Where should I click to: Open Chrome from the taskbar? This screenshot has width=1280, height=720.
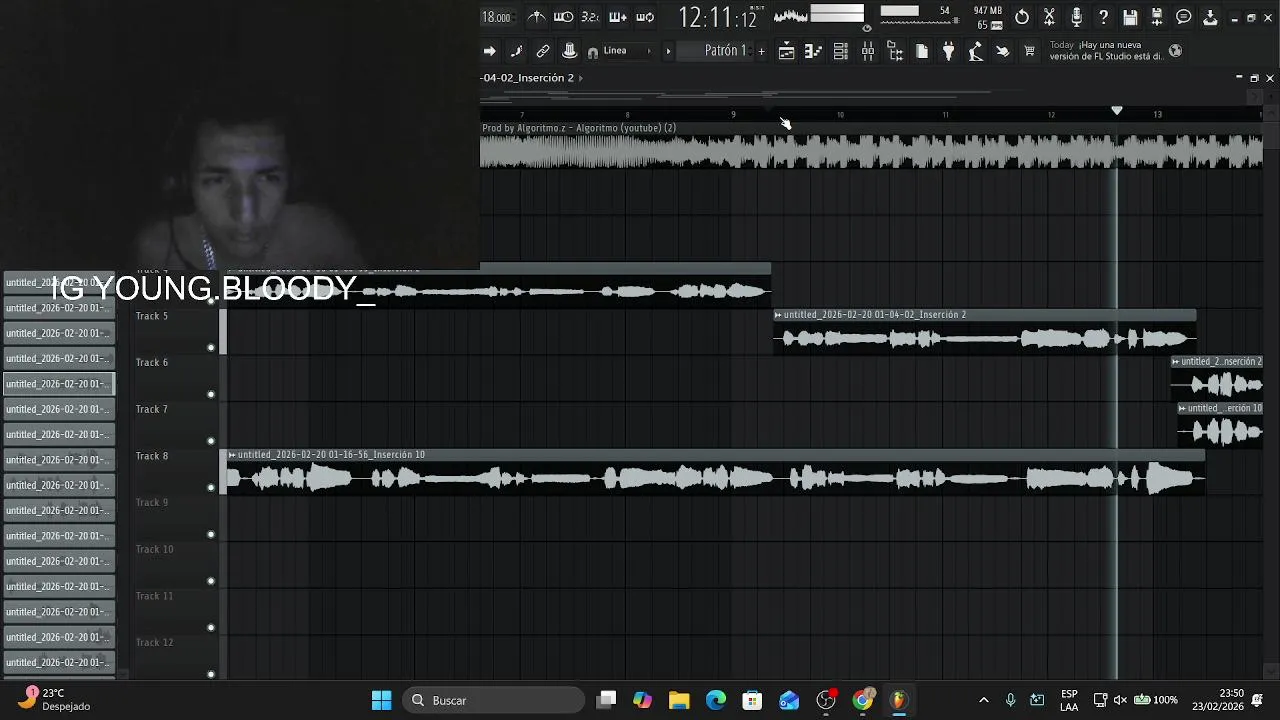(x=863, y=700)
